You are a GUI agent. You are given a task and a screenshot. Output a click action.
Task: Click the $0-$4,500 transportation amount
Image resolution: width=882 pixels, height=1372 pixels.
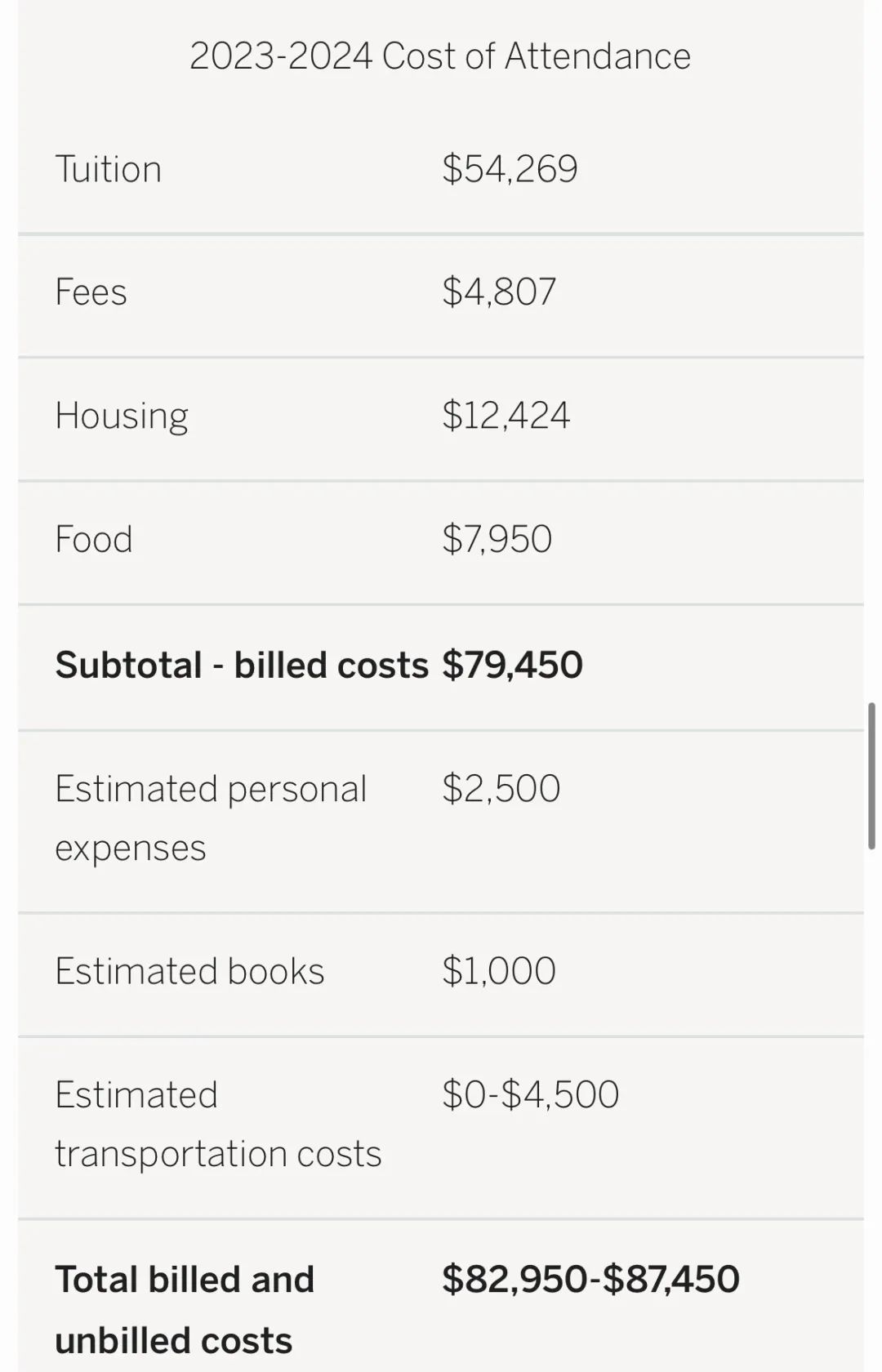click(x=531, y=1094)
